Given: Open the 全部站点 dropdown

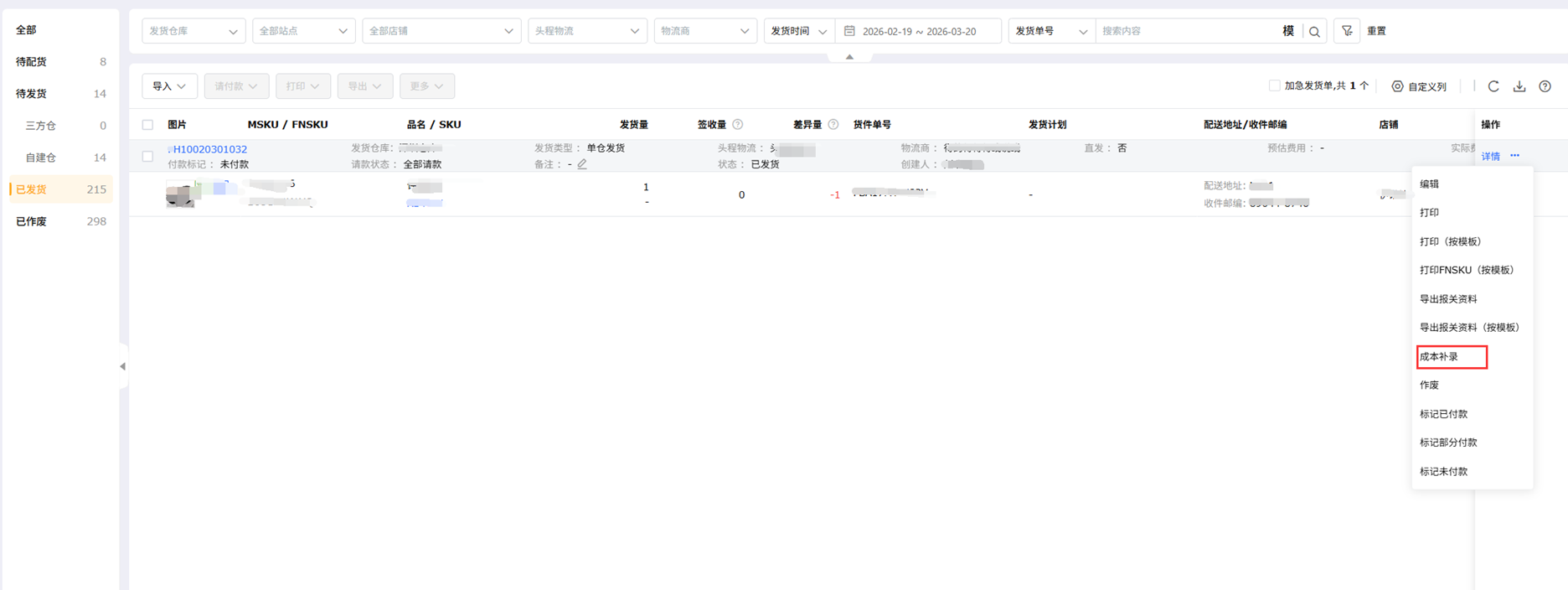Looking at the screenshot, I should click(303, 31).
